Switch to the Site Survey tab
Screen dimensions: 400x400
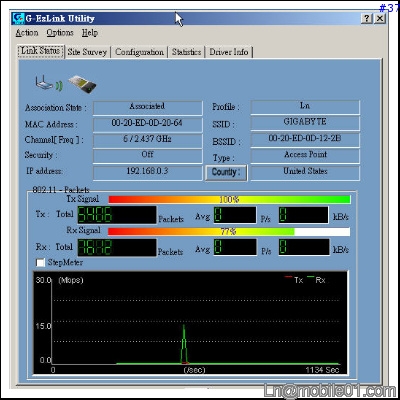point(87,52)
